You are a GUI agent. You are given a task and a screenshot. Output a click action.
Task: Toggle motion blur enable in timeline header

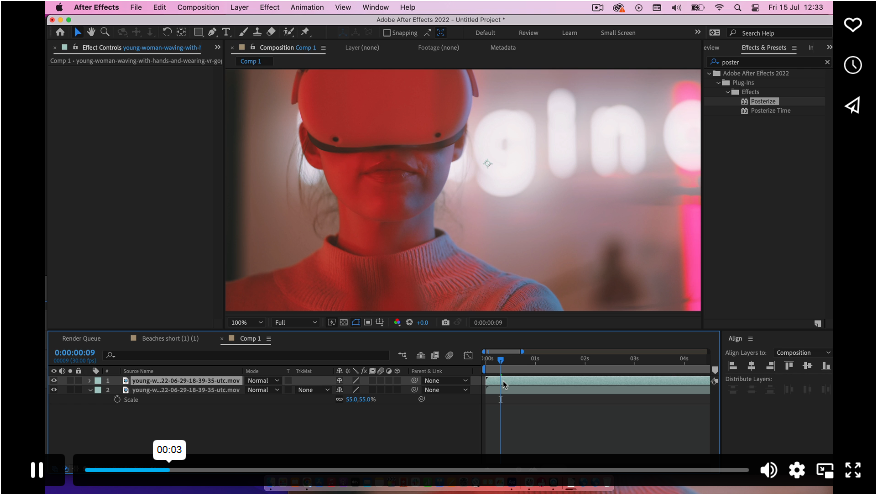coord(449,355)
